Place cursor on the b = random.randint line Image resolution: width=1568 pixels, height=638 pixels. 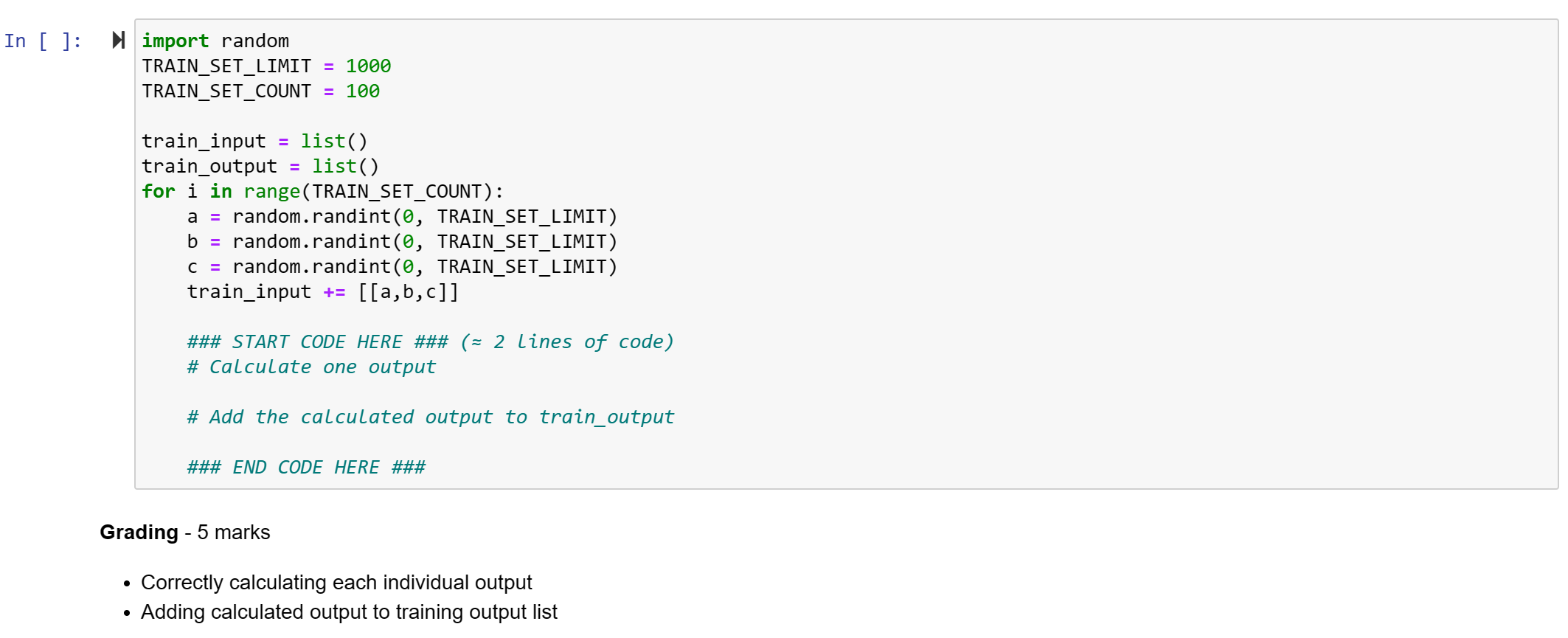tap(402, 241)
